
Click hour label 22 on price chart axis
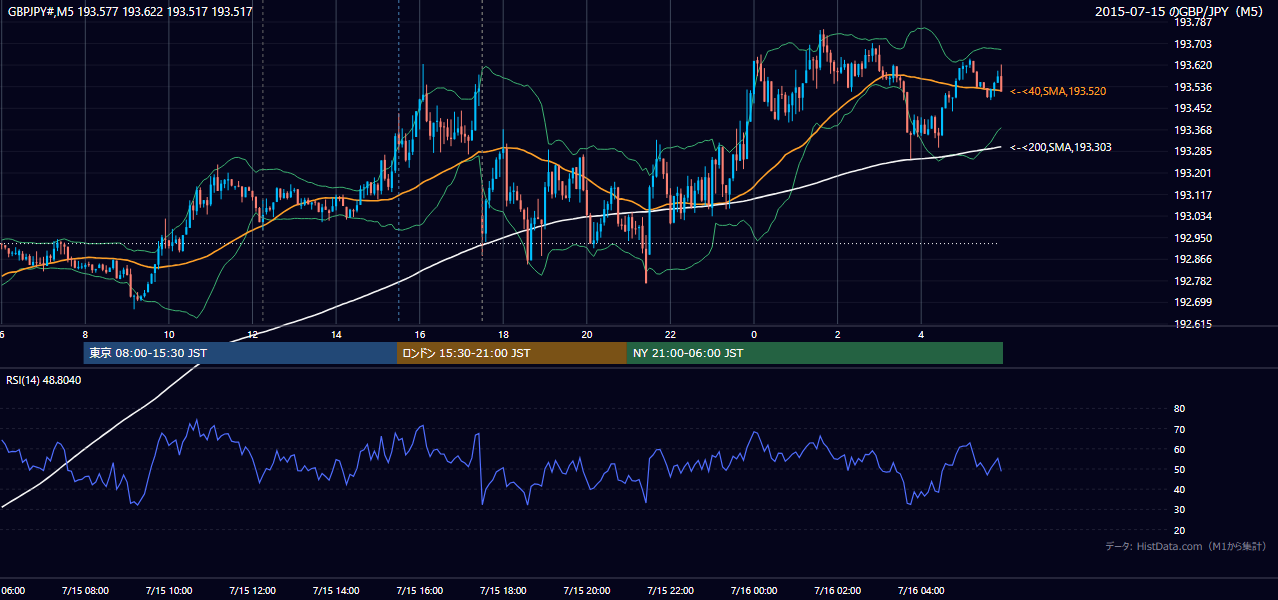pos(670,334)
